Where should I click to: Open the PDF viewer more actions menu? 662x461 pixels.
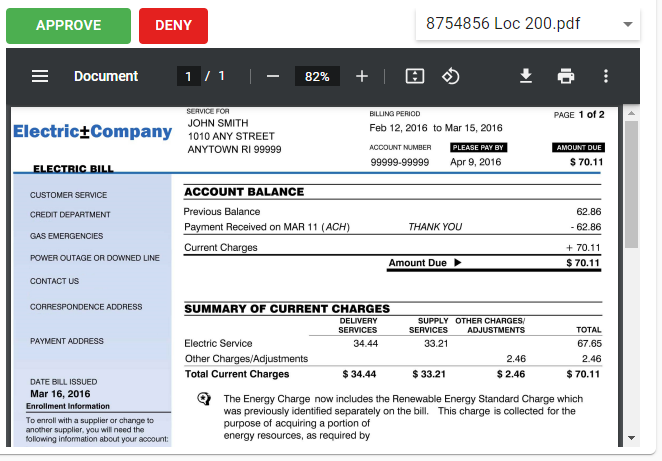pyautogui.click(x=606, y=76)
